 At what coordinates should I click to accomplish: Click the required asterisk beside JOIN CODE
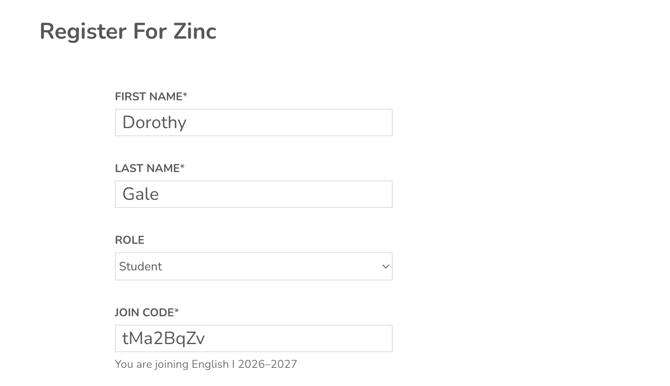[176, 310]
